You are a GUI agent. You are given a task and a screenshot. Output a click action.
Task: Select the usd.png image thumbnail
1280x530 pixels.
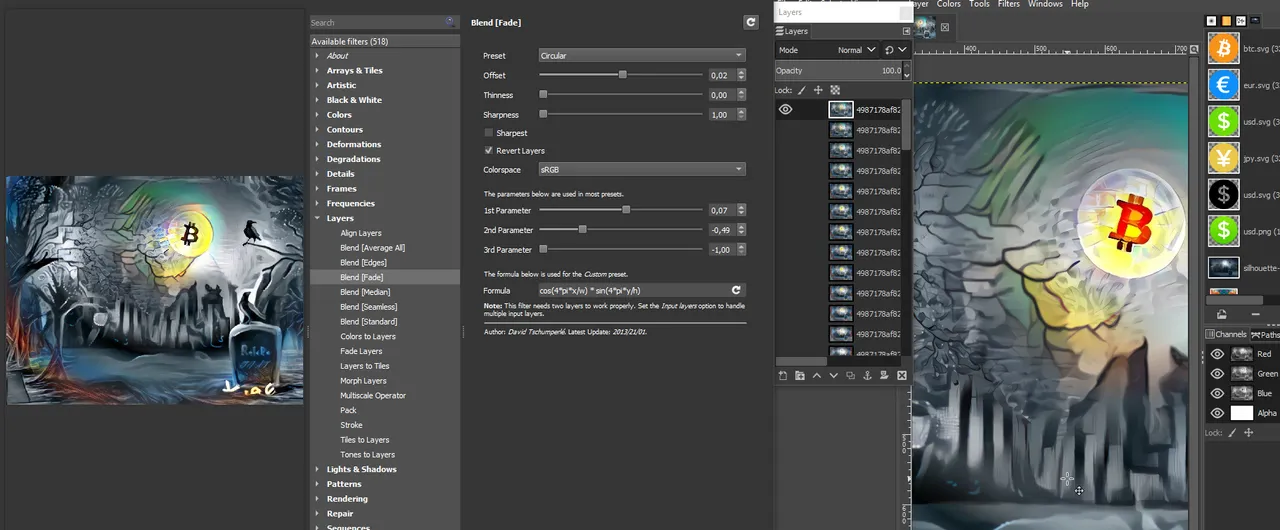pos(1223,231)
